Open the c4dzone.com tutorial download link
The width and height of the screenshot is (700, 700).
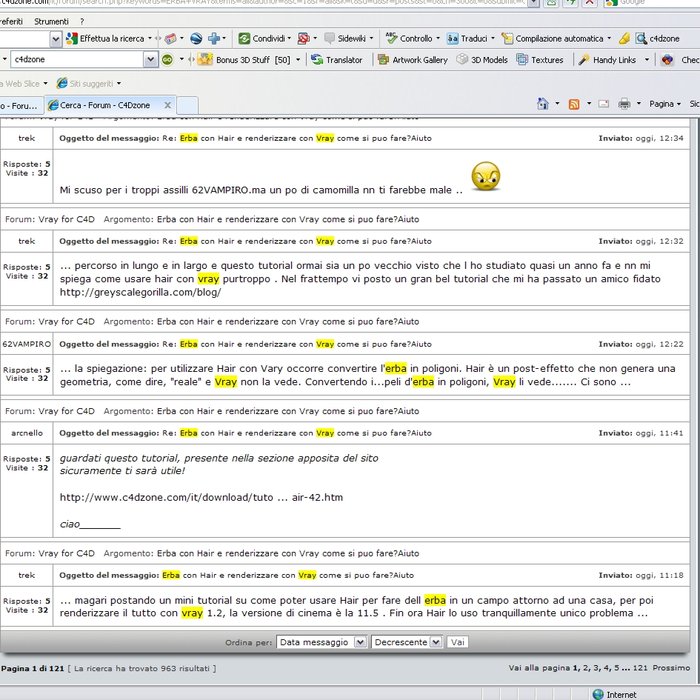pyautogui.click(x=201, y=497)
